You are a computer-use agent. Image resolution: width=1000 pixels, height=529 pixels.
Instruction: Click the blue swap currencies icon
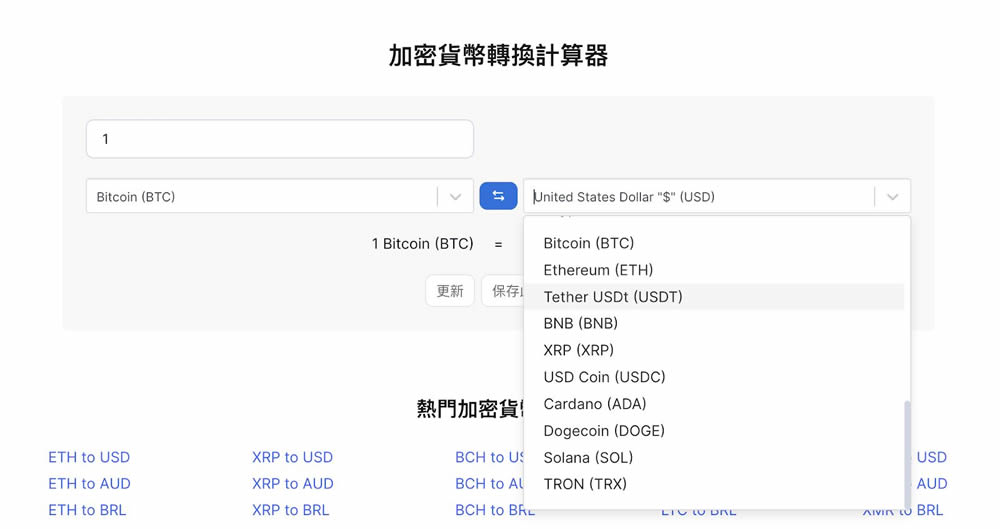(x=498, y=196)
